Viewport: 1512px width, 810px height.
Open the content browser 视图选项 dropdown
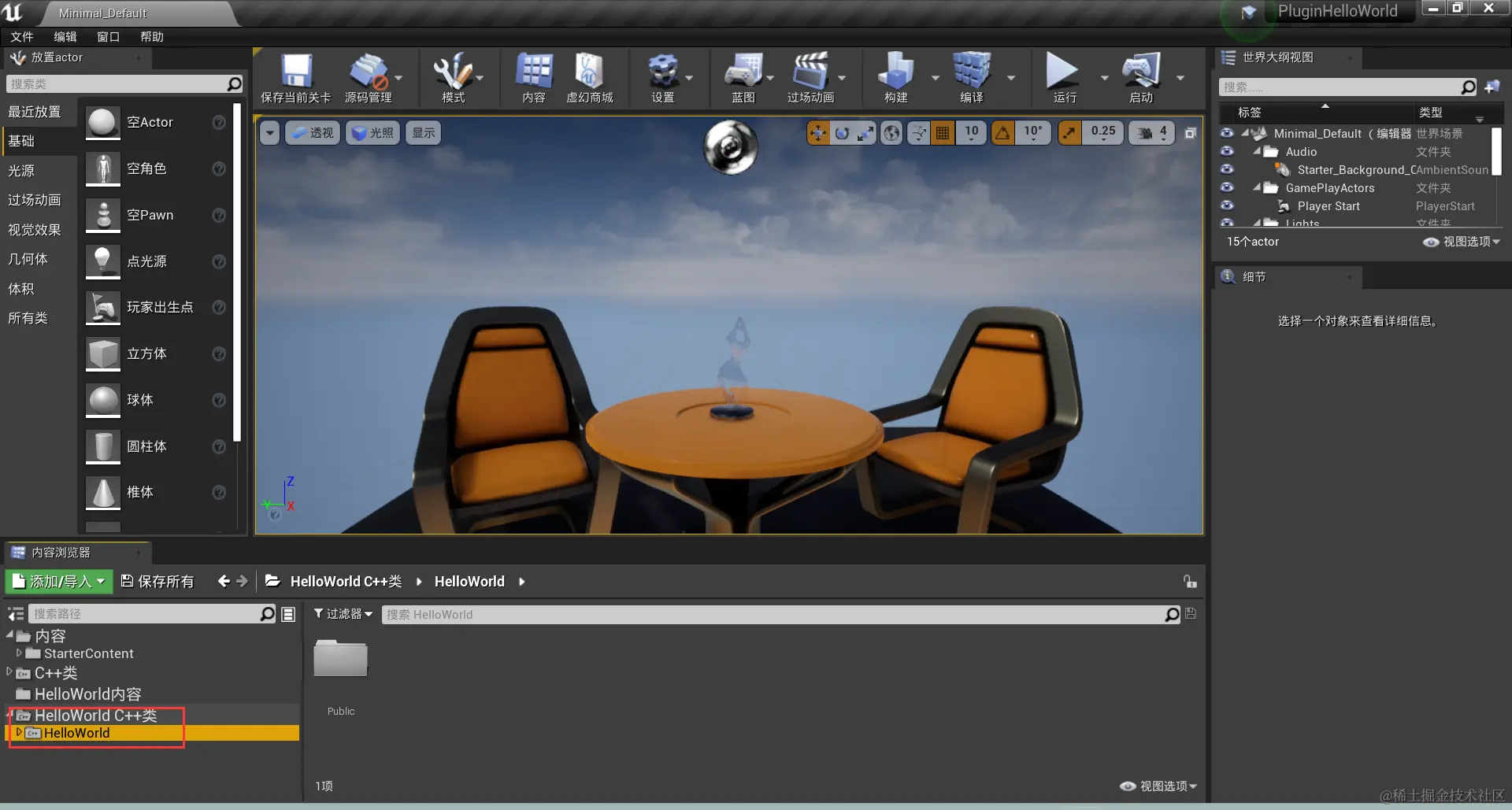click(1158, 786)
